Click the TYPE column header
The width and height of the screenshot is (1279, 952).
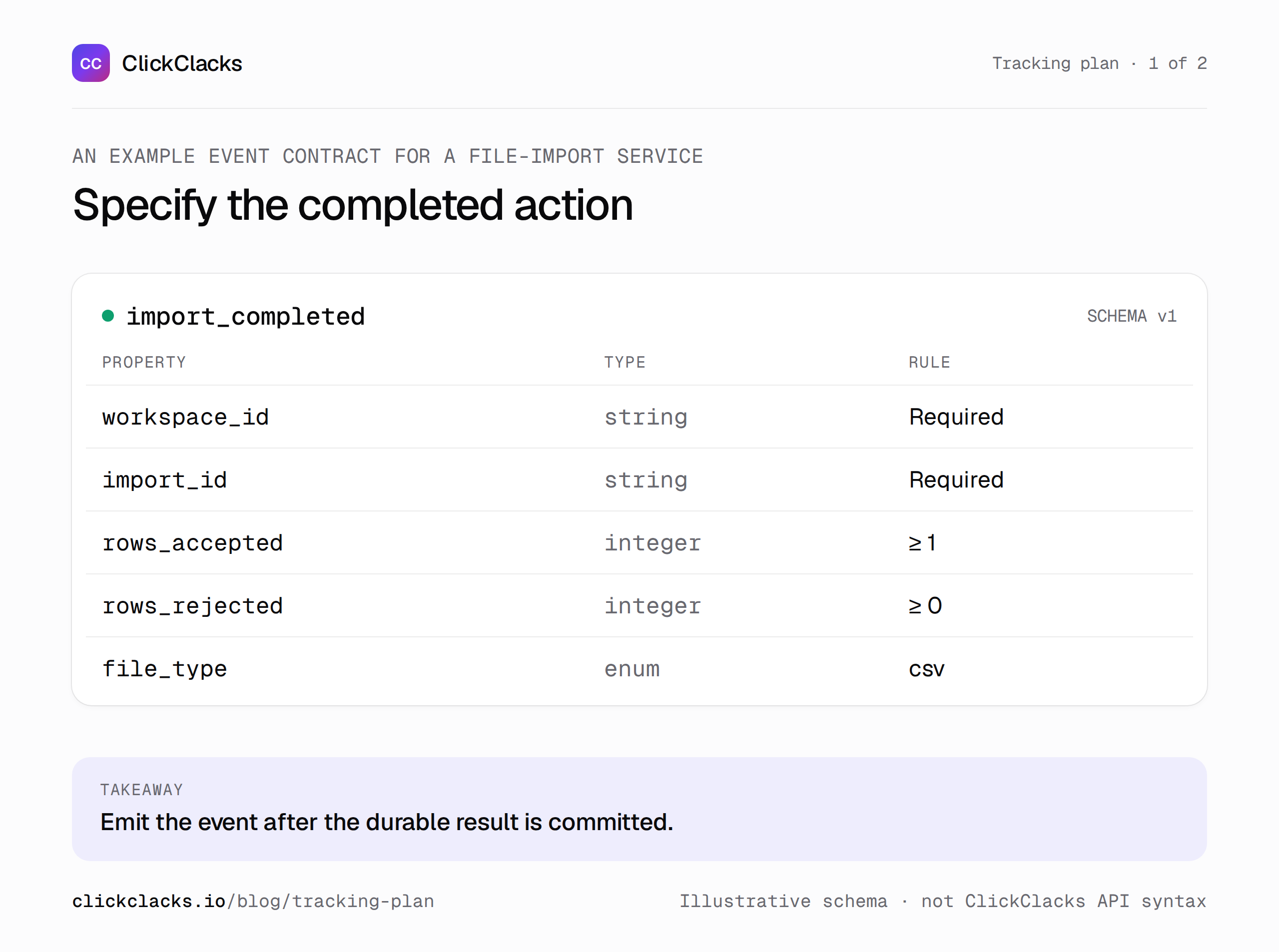(x=625, y=362)
